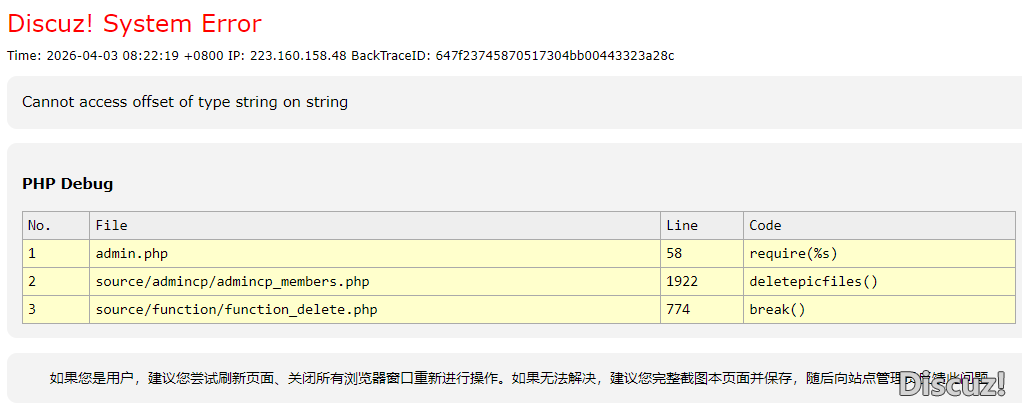Click line number 774 cell
The image size is (1022, 408).
678,310
